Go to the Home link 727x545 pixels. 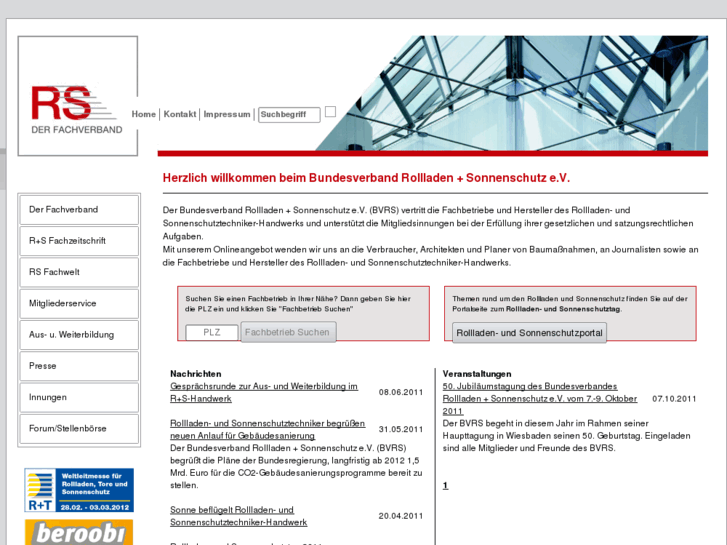click(x=144, y=114)
